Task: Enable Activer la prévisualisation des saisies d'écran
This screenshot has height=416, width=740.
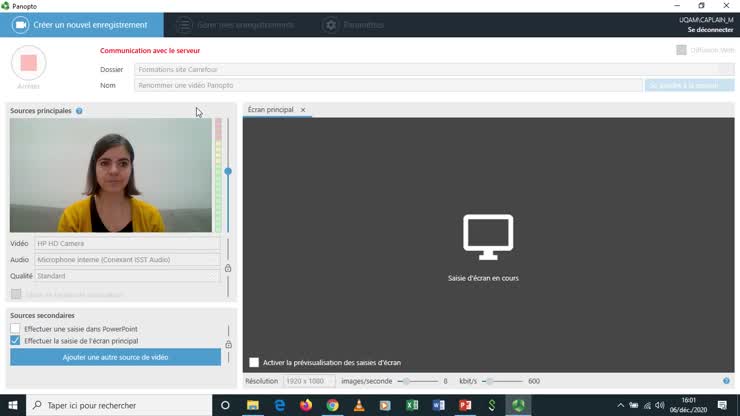Action: pyautogui.click(x=254, y=362)
